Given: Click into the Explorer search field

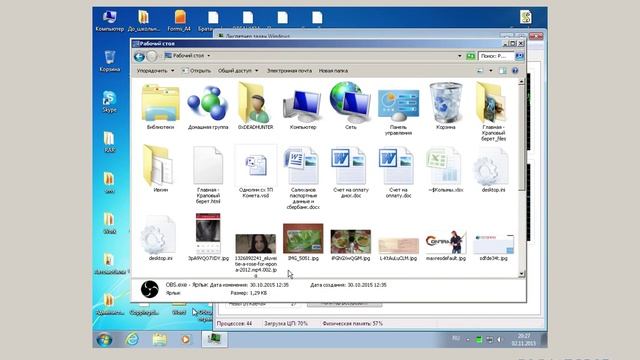Looking at the screenshot, I should tap(496, 56).
